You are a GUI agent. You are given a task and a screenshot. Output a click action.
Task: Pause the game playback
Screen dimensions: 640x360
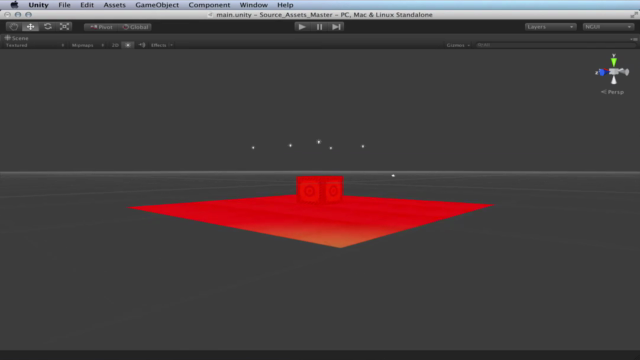pyautogui.click(x=319, y=27)
